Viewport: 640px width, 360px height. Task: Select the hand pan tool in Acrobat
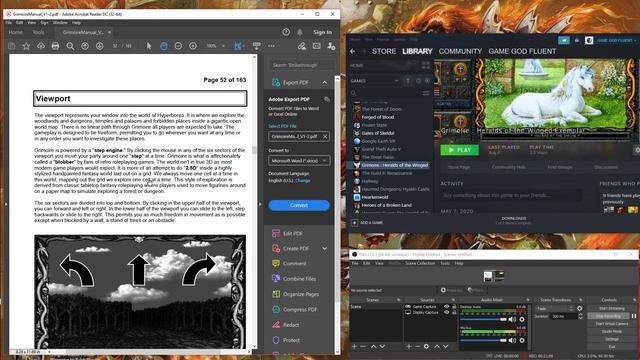coord(164,46)
